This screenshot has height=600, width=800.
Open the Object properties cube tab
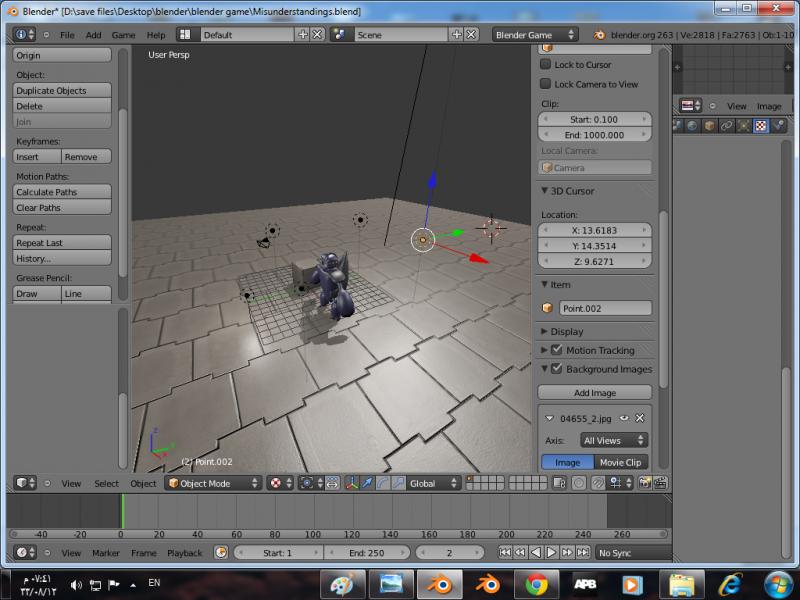click(709, 126)
